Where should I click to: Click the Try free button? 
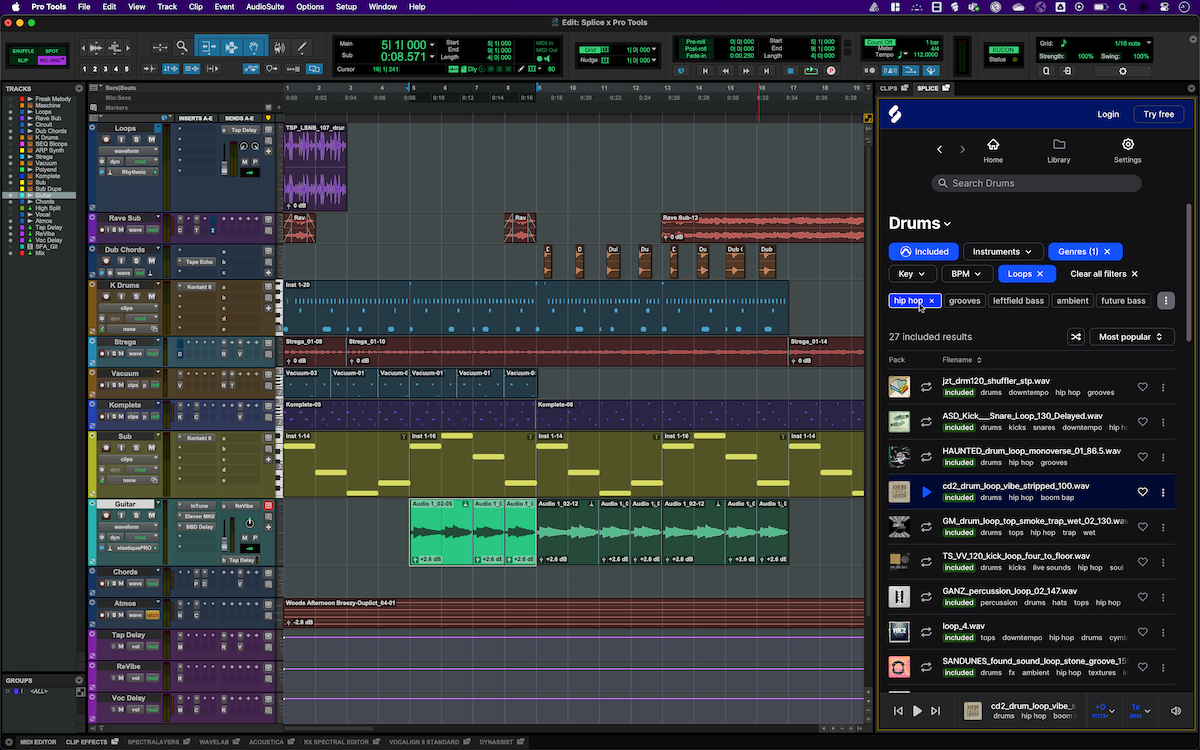click(x=1158, y=114)
